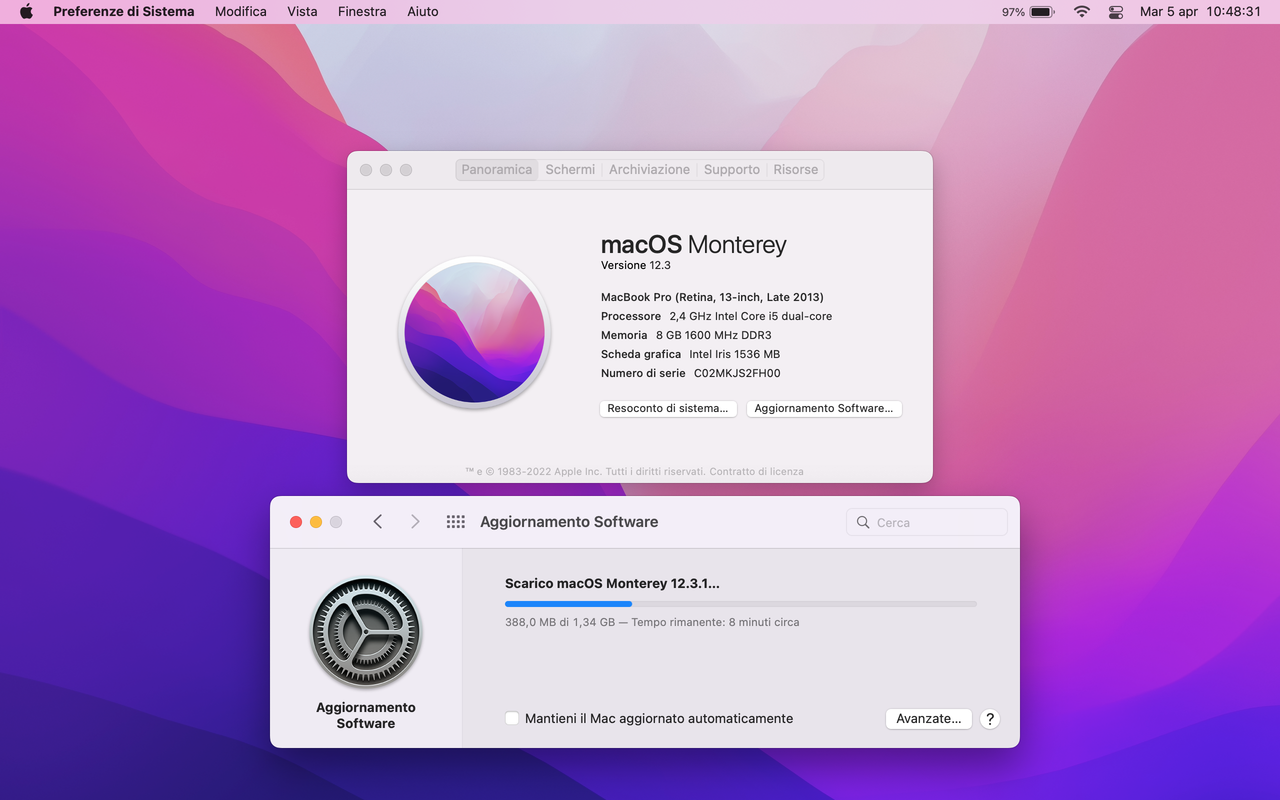The image size is (1280, 800).
Task: Click serial number C02MKJS2FH00
Action: click(737, 373)
